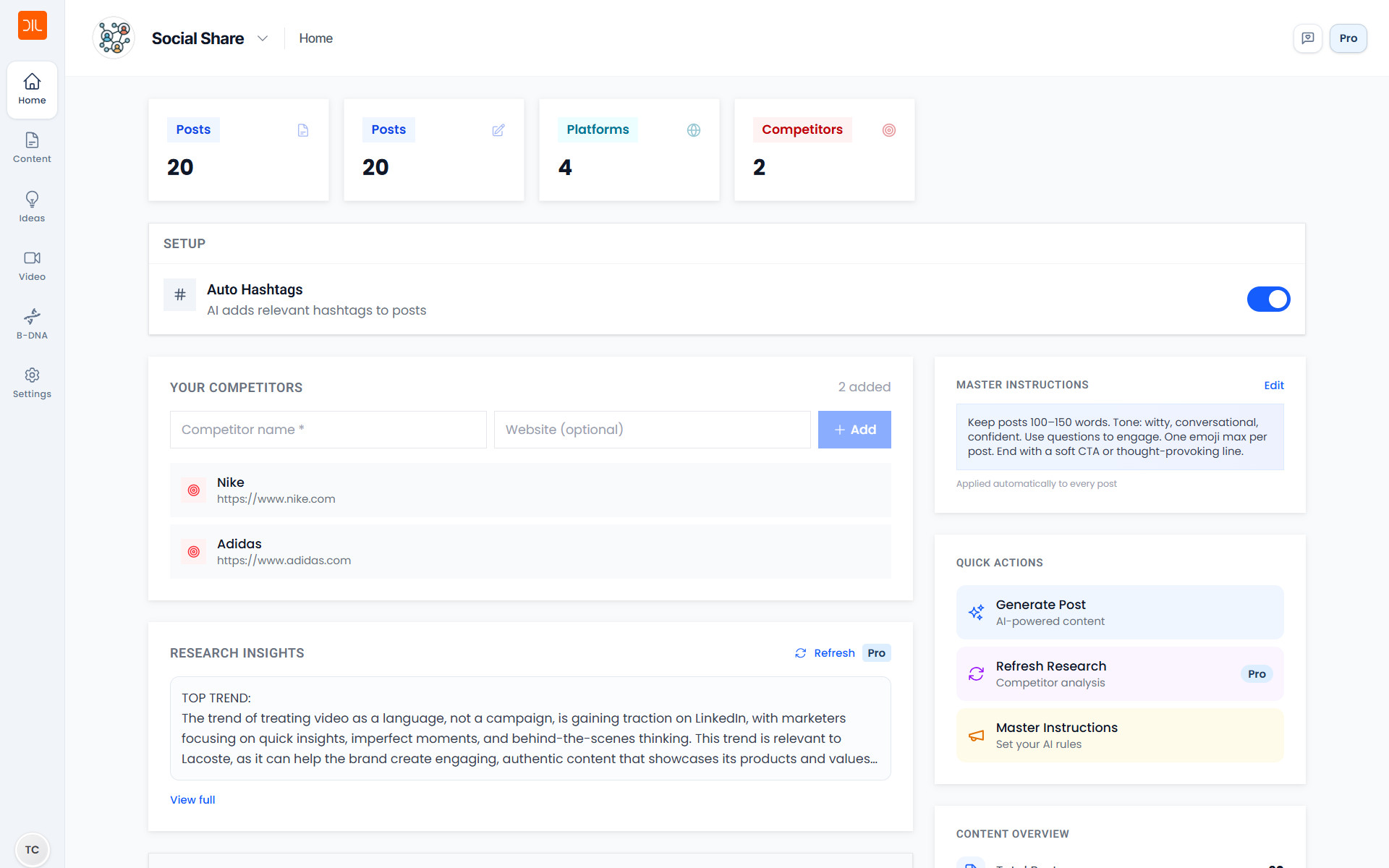The height and width of the screenshot is (868, 1389).
Task: Click the refresh arrows icon in Research Insights
Action: click(x=801, y=653)
